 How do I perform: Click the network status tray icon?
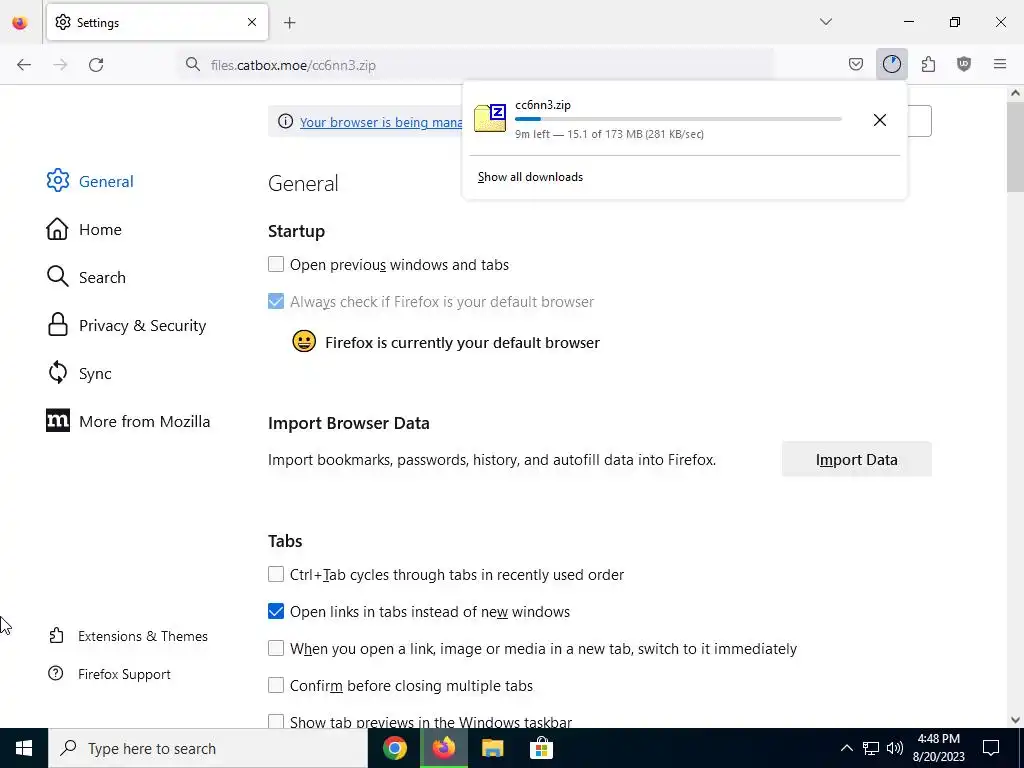(871, 748)
